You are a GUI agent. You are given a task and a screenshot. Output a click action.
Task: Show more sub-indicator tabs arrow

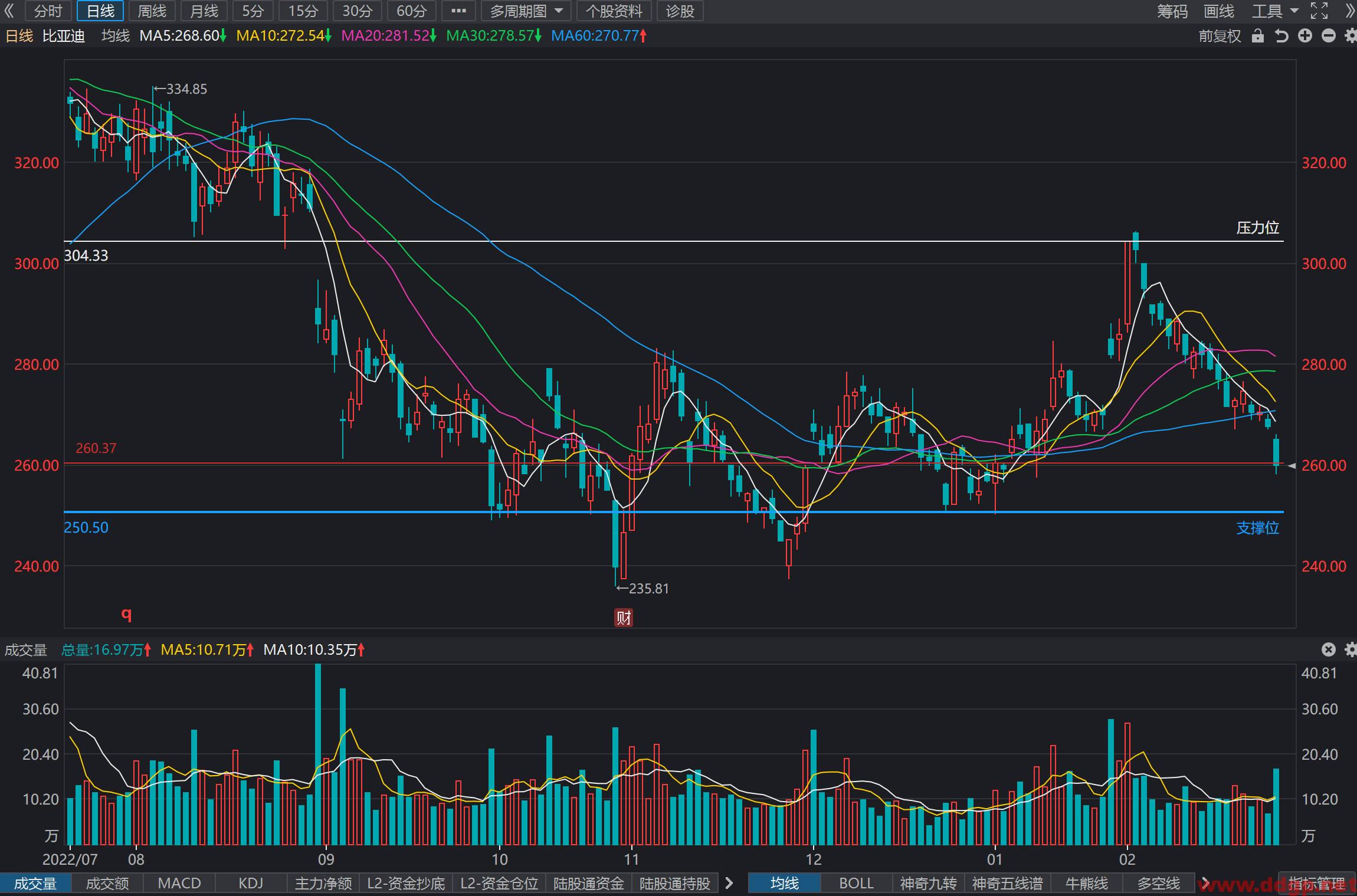pos(729,883)
